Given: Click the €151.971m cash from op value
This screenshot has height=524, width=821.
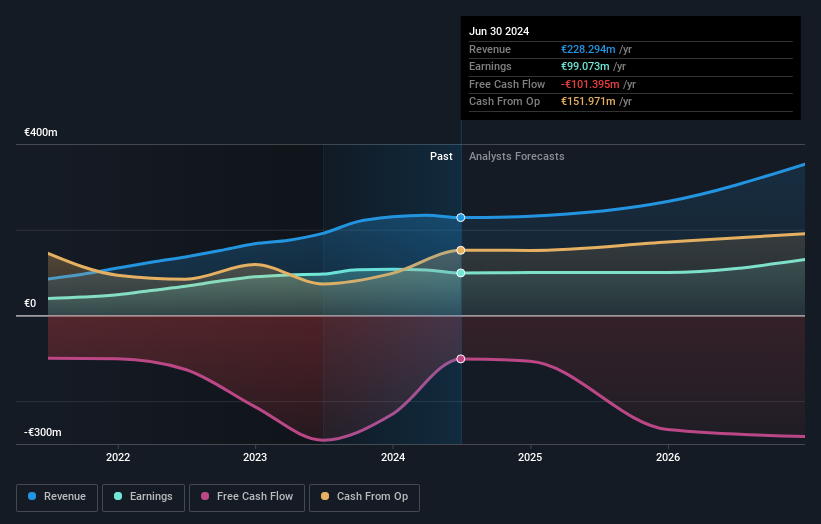Looking at the screenshot, I should pyautogui.click(x=588, y=102).
